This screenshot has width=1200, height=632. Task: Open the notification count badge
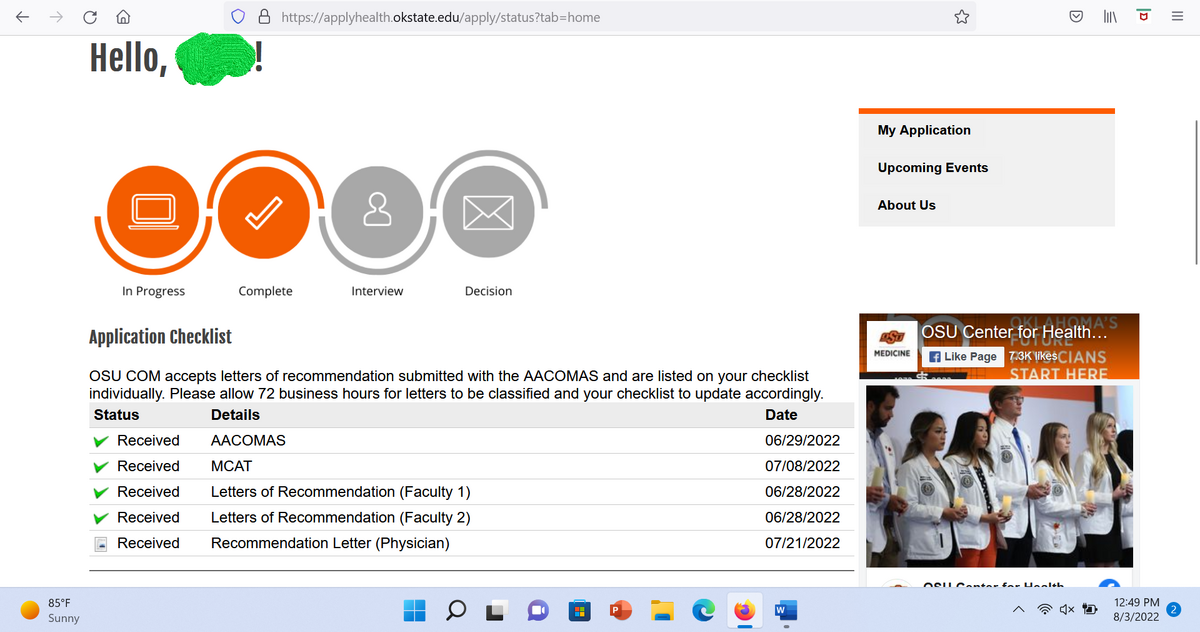(x=1175, y=609)
